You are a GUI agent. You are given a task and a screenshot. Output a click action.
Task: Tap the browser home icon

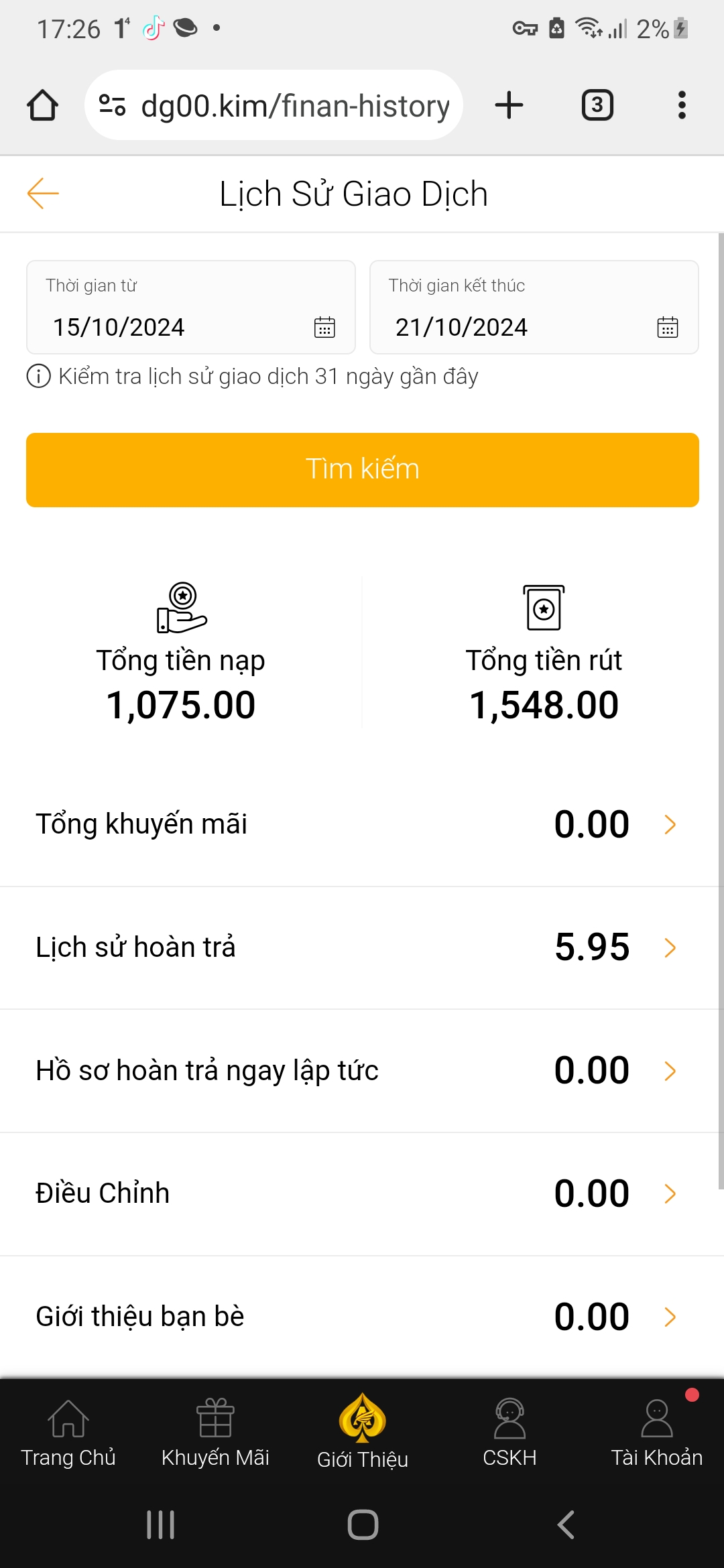pos(42,105)
